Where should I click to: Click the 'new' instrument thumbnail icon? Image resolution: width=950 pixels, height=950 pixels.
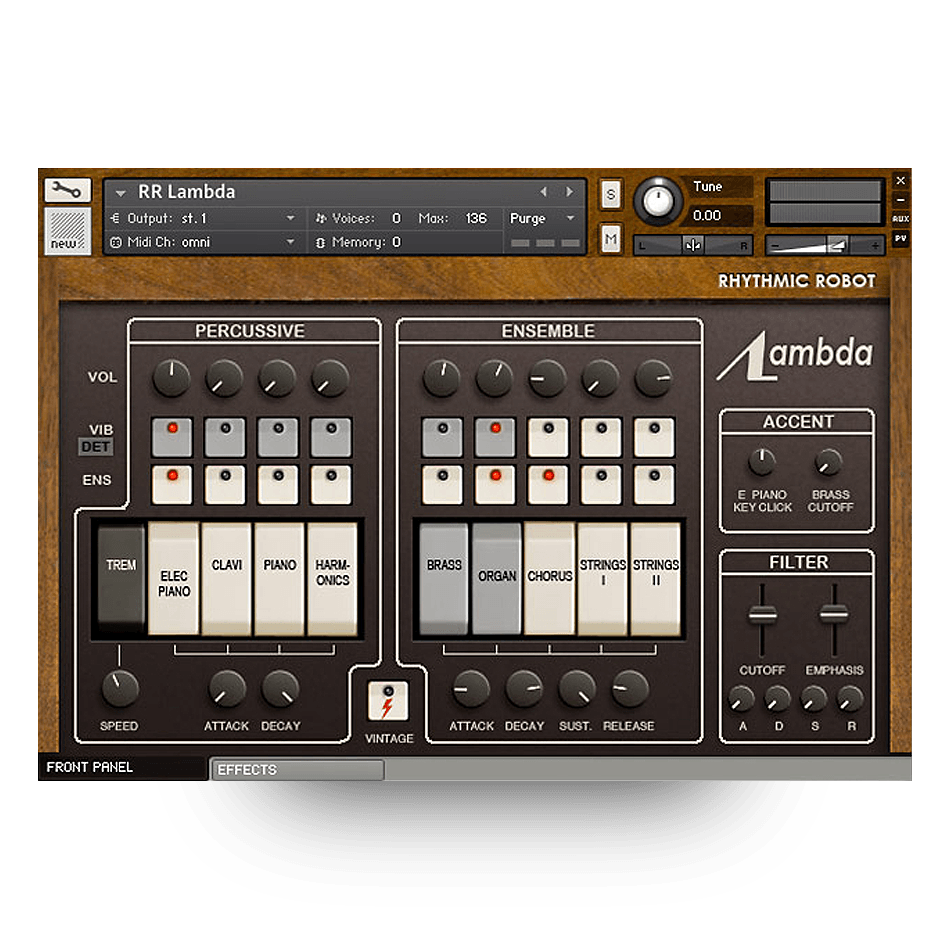(x=67, y=230)
